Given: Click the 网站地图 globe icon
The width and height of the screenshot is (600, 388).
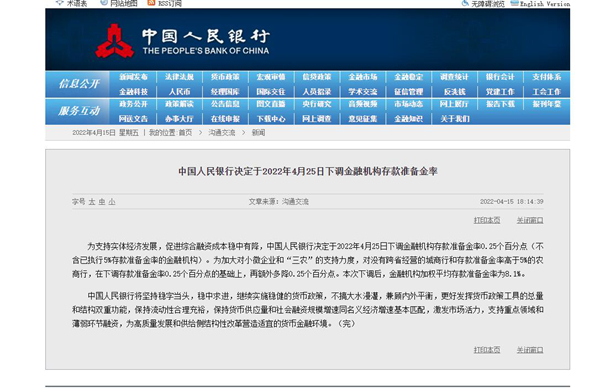Looking at the screenshot, I should coord(104,3).
